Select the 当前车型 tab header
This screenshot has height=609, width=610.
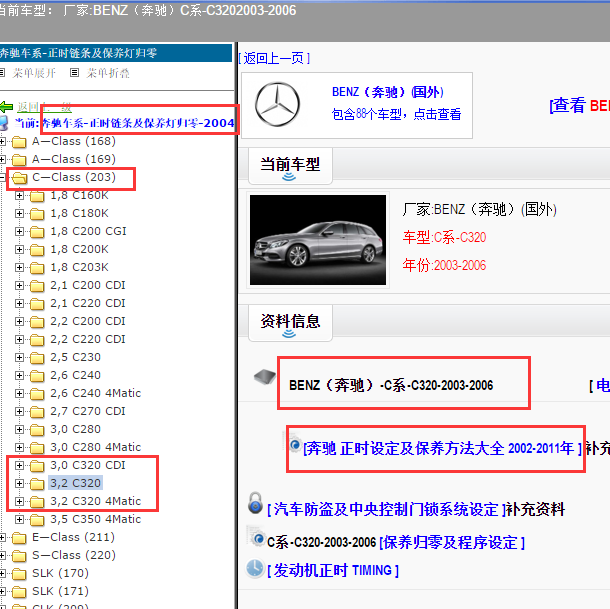pos(290,165)
